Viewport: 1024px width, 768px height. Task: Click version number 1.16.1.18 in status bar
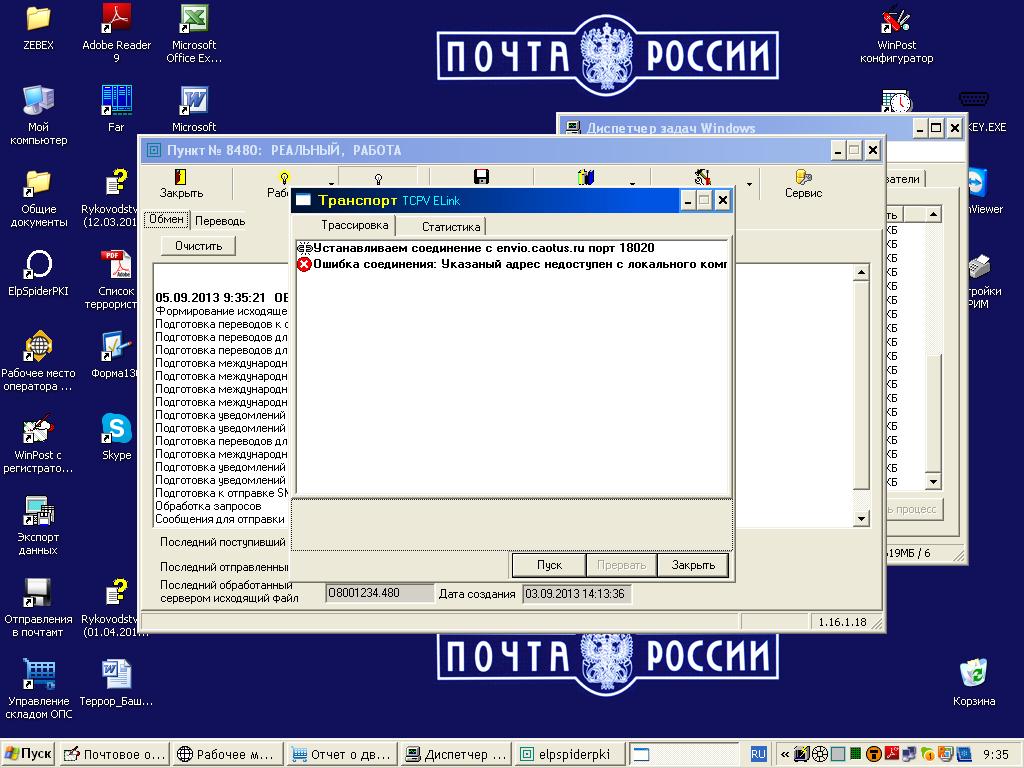[842, 622]
